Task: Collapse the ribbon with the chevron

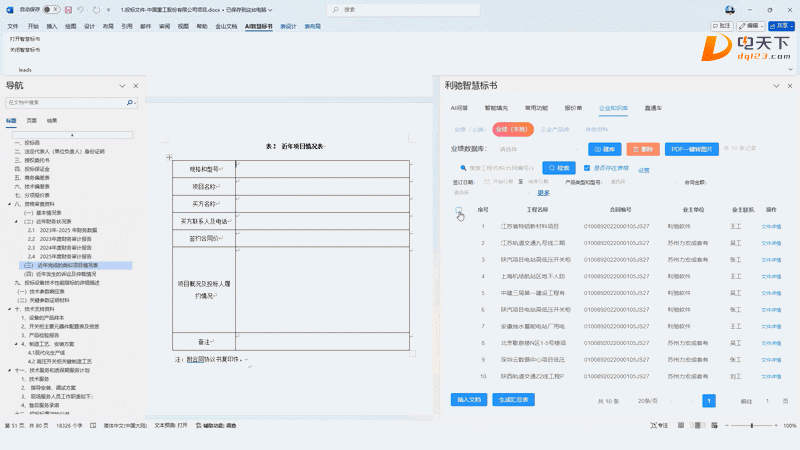Action: (x=790, y=69)
